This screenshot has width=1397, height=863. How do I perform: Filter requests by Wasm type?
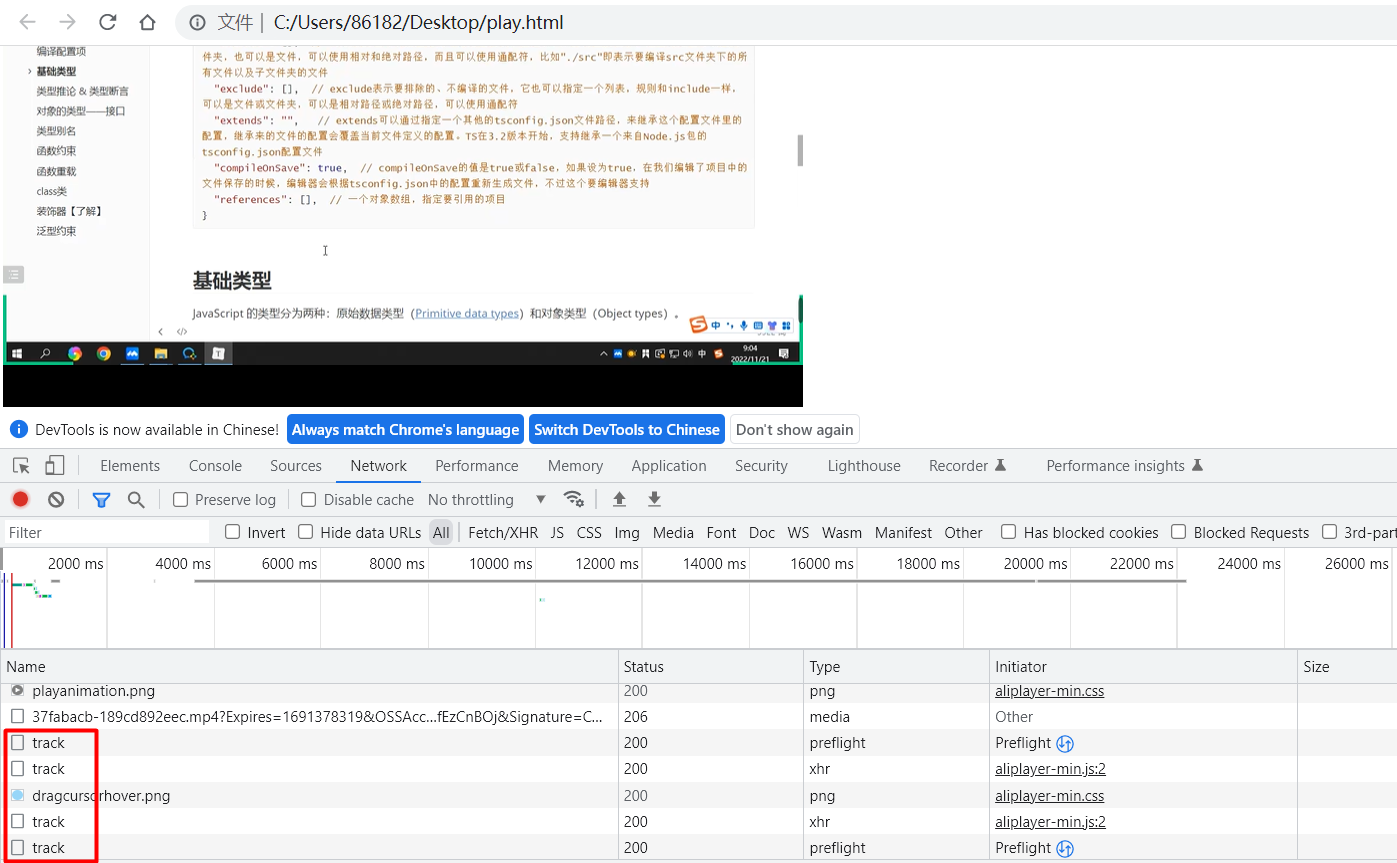click(x=842, y=532)
